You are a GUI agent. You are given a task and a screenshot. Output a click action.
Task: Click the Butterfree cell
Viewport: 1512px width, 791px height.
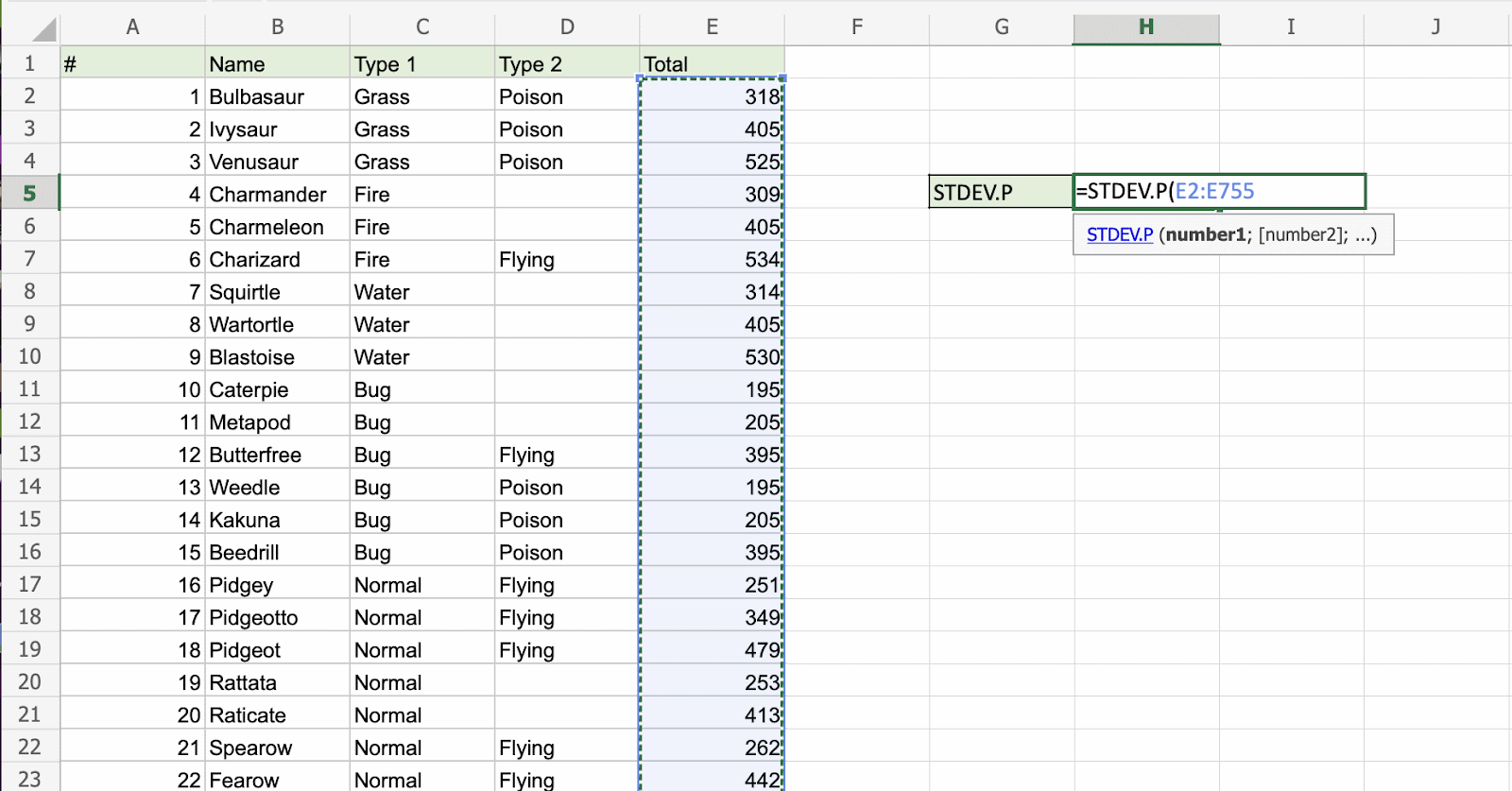tap(276, 456)
